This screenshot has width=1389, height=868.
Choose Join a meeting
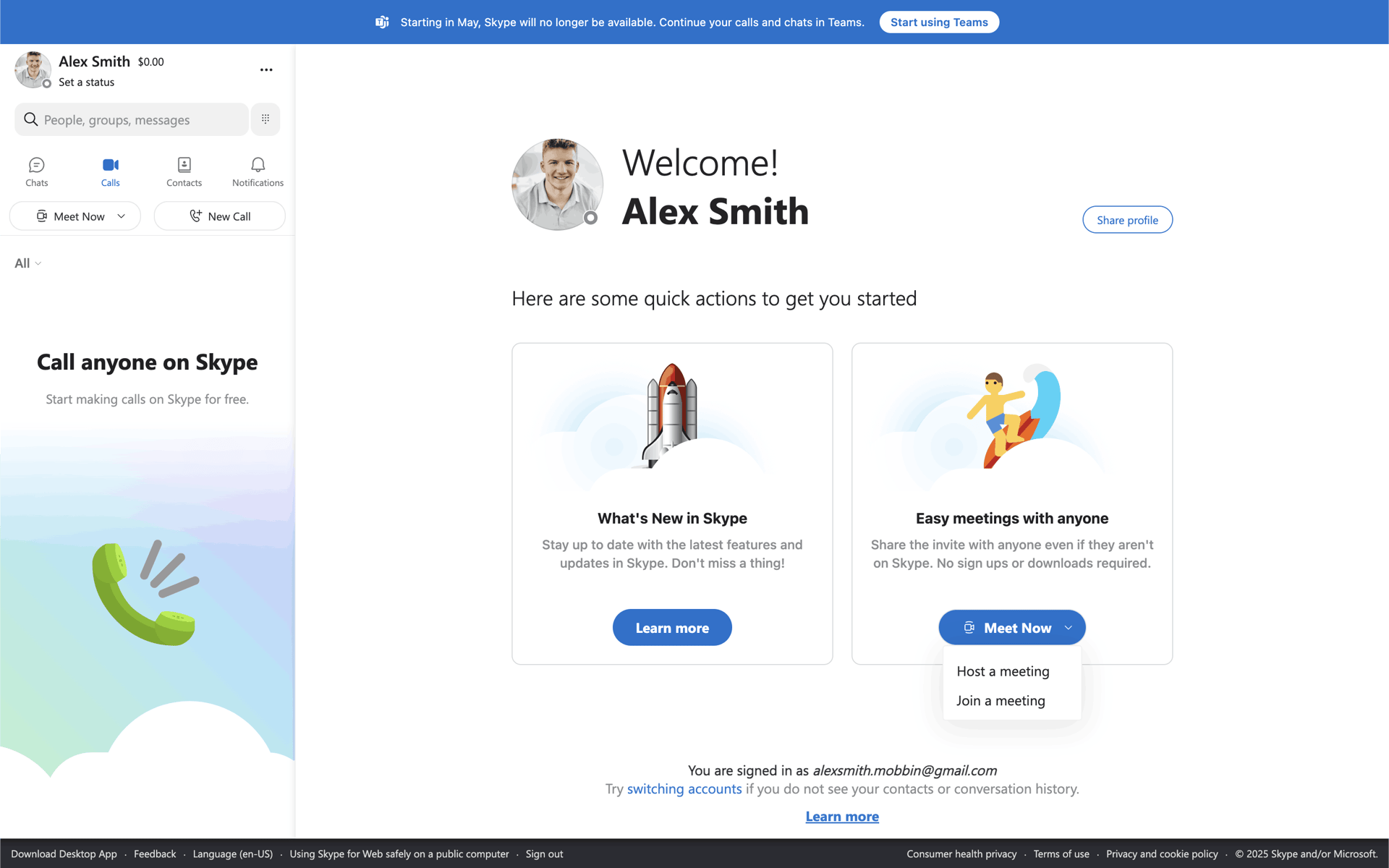tap(1001, 701)
